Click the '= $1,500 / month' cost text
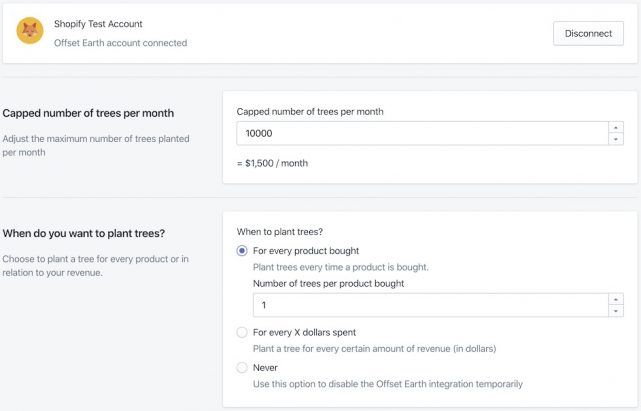641x411 pixels. 272,163
